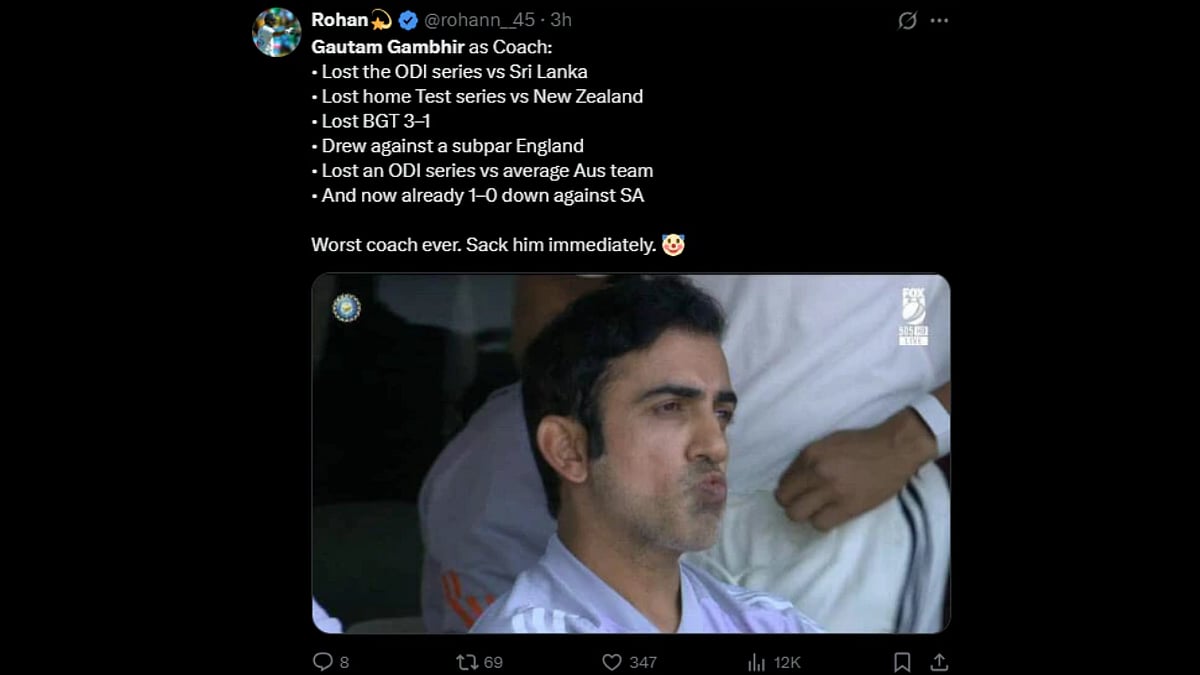Viewport: 1200px width, 675px height.
Task: Click the Fox Cricket logo in the image
Action: tap(913, 317)
